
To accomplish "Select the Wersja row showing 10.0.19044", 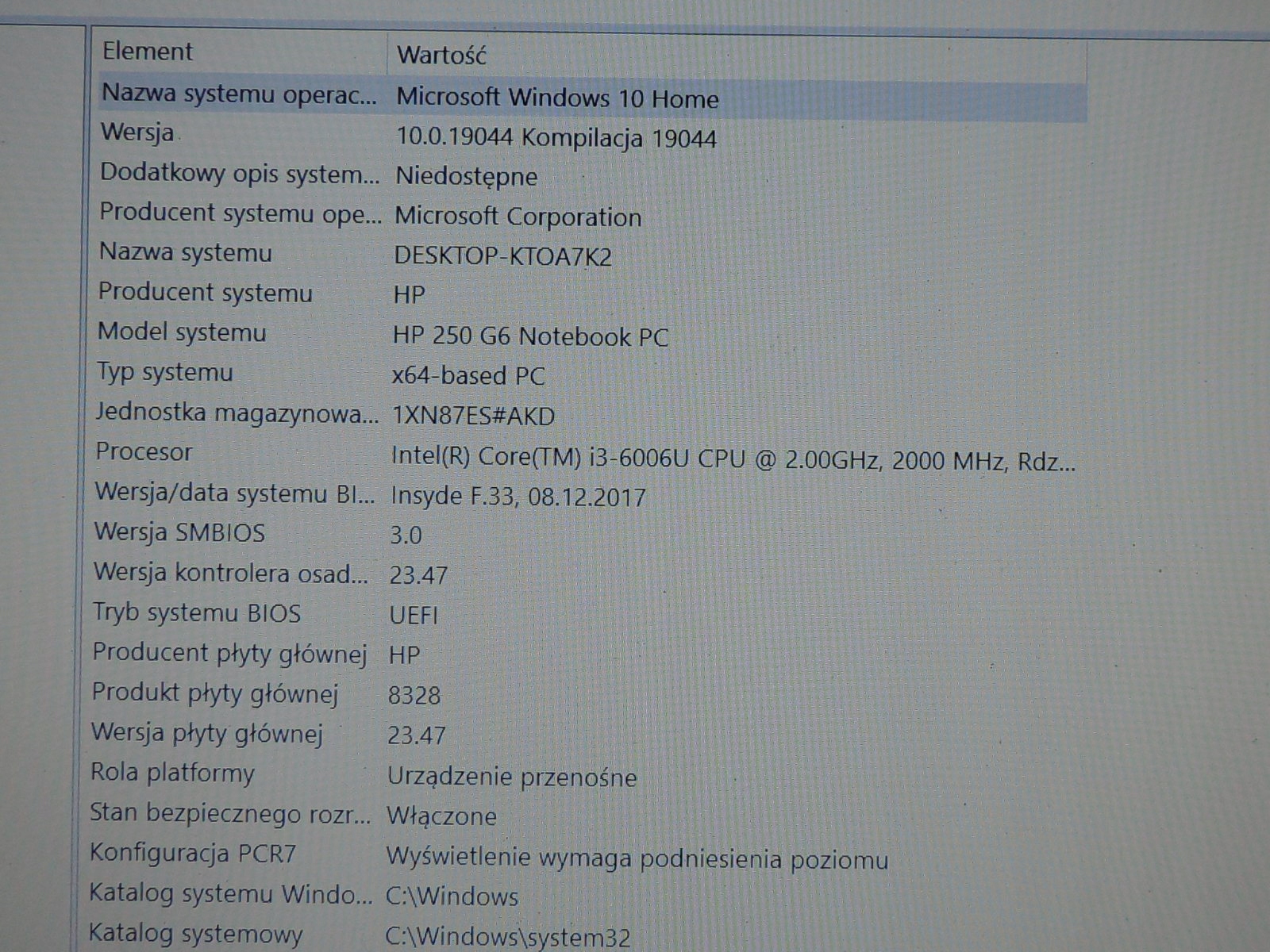I will click(138, 133).
